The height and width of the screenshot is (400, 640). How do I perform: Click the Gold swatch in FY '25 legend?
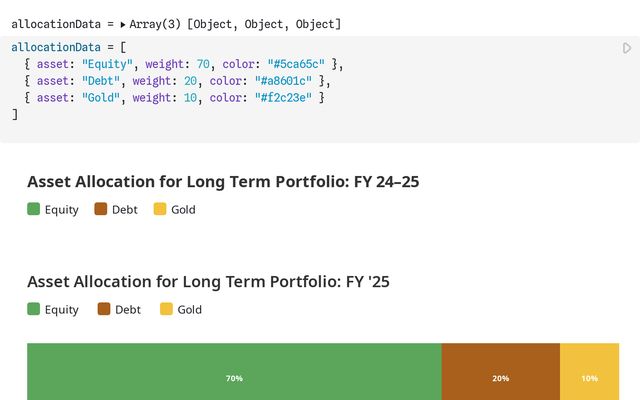click(166, 309)
